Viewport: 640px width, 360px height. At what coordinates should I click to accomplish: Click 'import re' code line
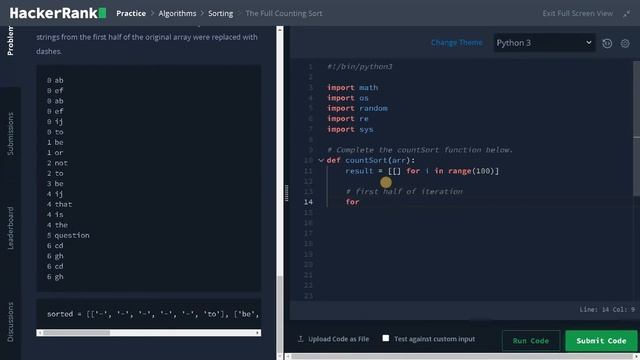click(x=348, y=118)
